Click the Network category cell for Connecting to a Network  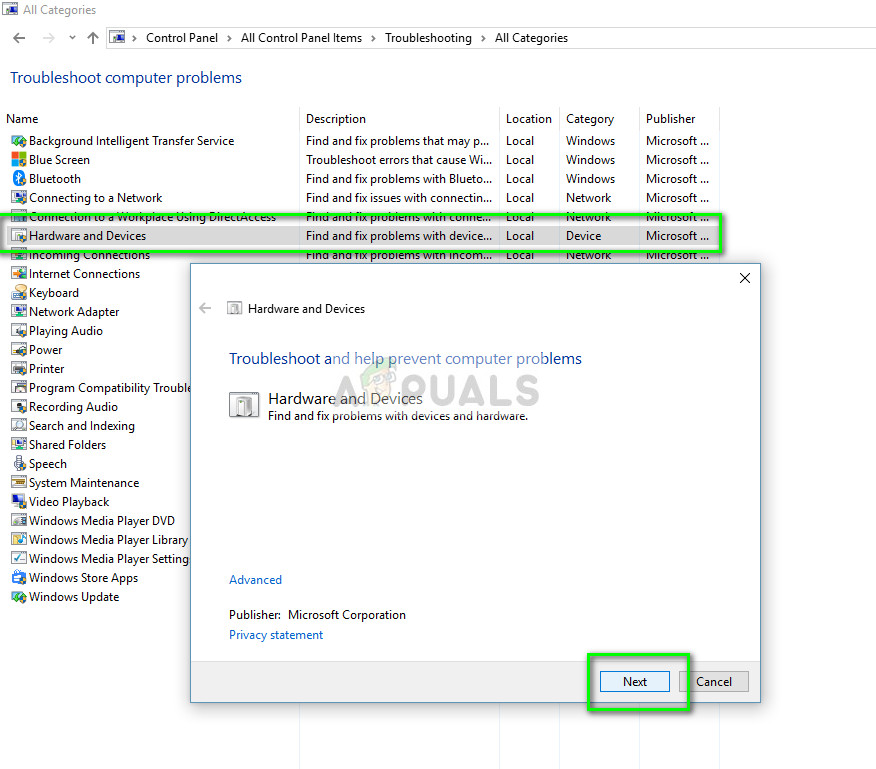tap(588, 198)
